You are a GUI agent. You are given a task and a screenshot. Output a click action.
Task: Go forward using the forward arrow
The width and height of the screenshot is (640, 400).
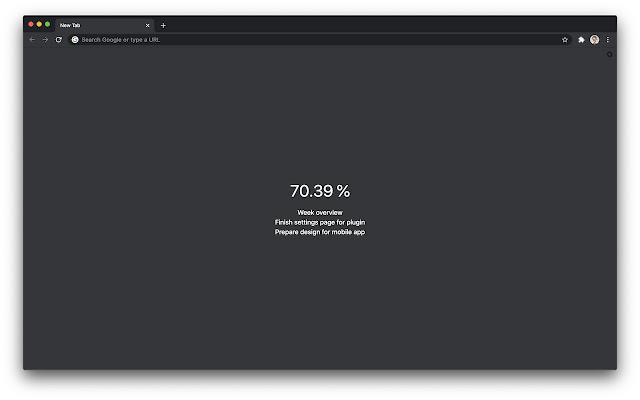45,40
